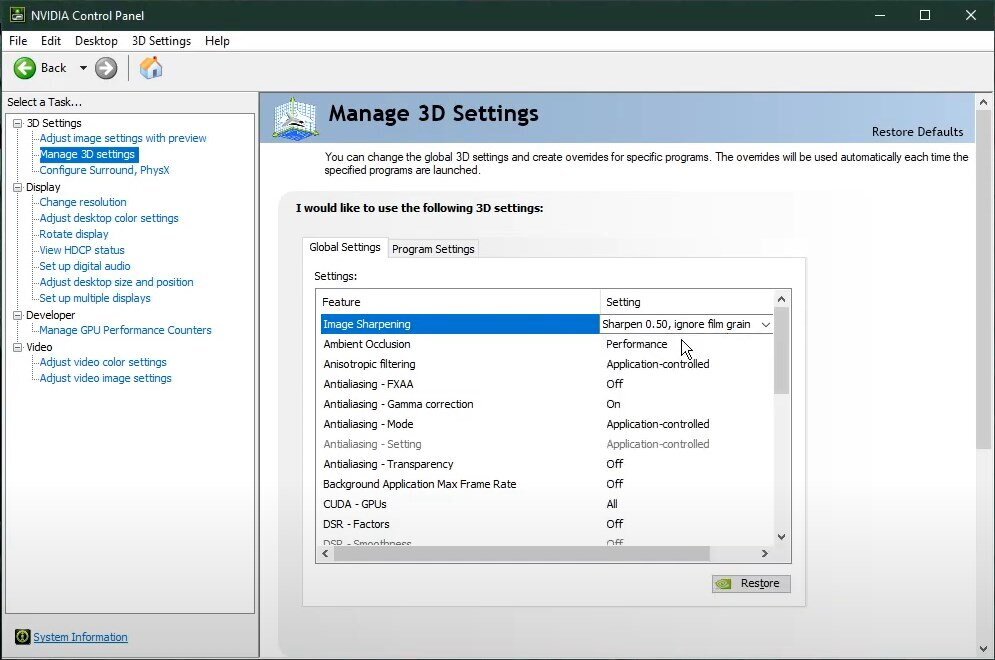
Task: Click the settings list horizontal scrollbar
Action: coord(520,553)
